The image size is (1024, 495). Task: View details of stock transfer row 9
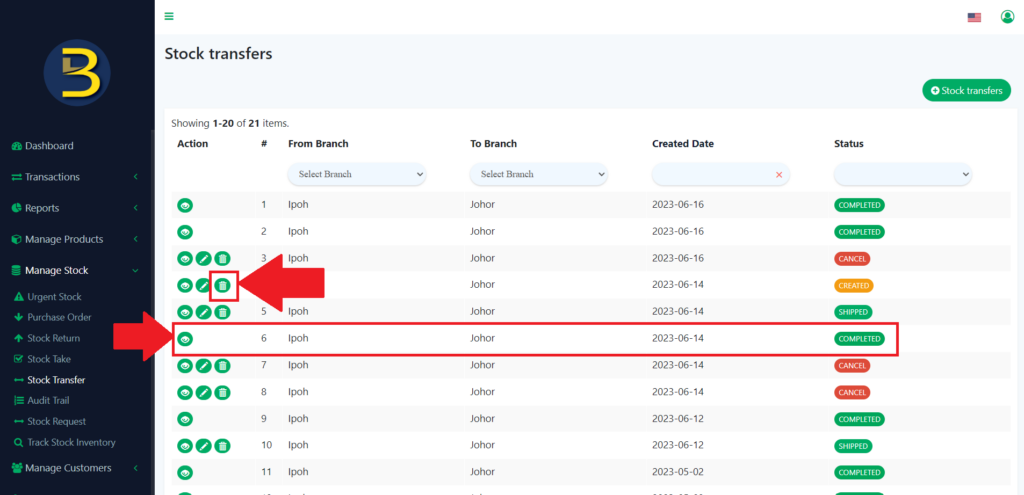click(185, 419)
